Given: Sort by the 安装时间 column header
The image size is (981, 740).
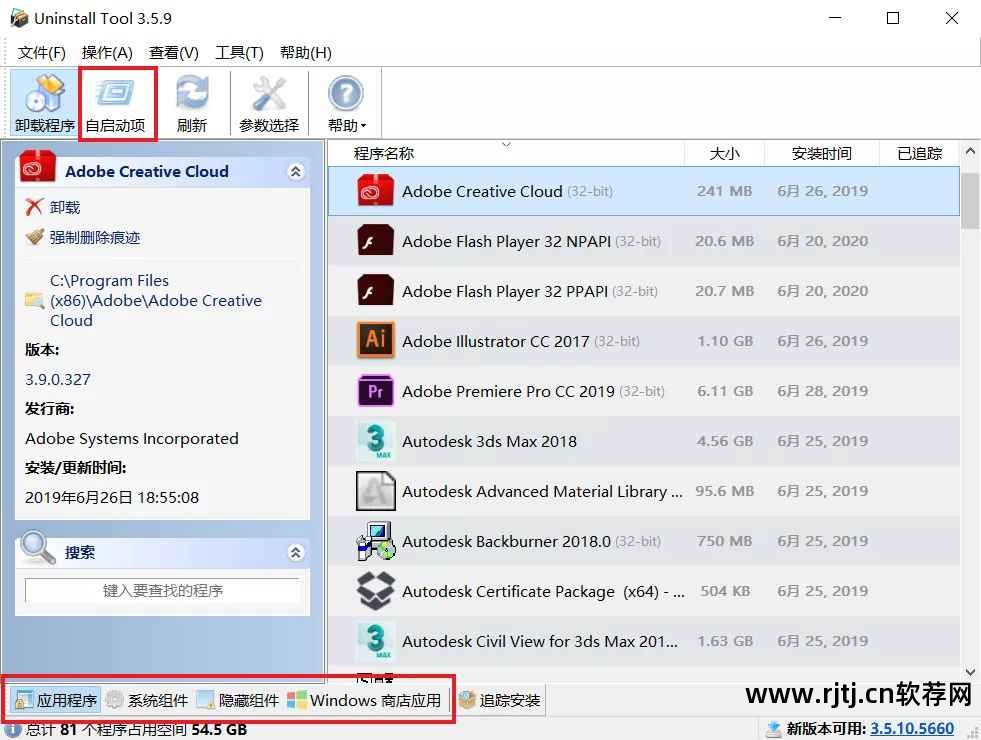Looking at the screenshot, I should click(x=821, y=153).
